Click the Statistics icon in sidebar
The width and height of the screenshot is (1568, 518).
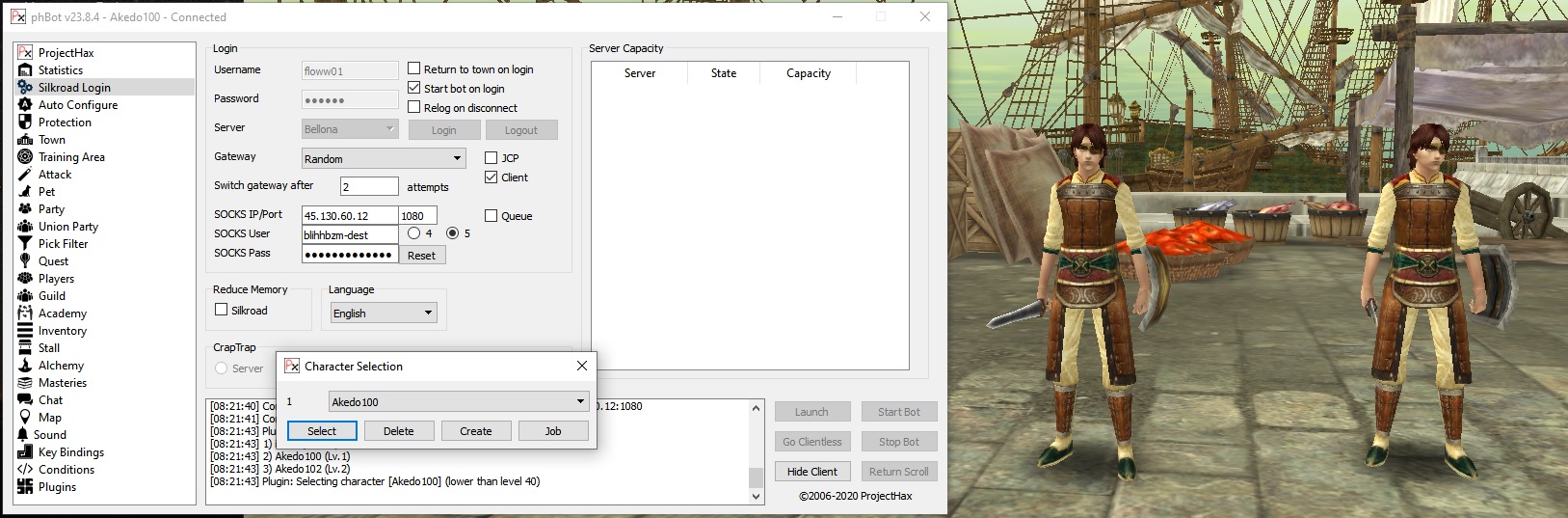point(25,70)
